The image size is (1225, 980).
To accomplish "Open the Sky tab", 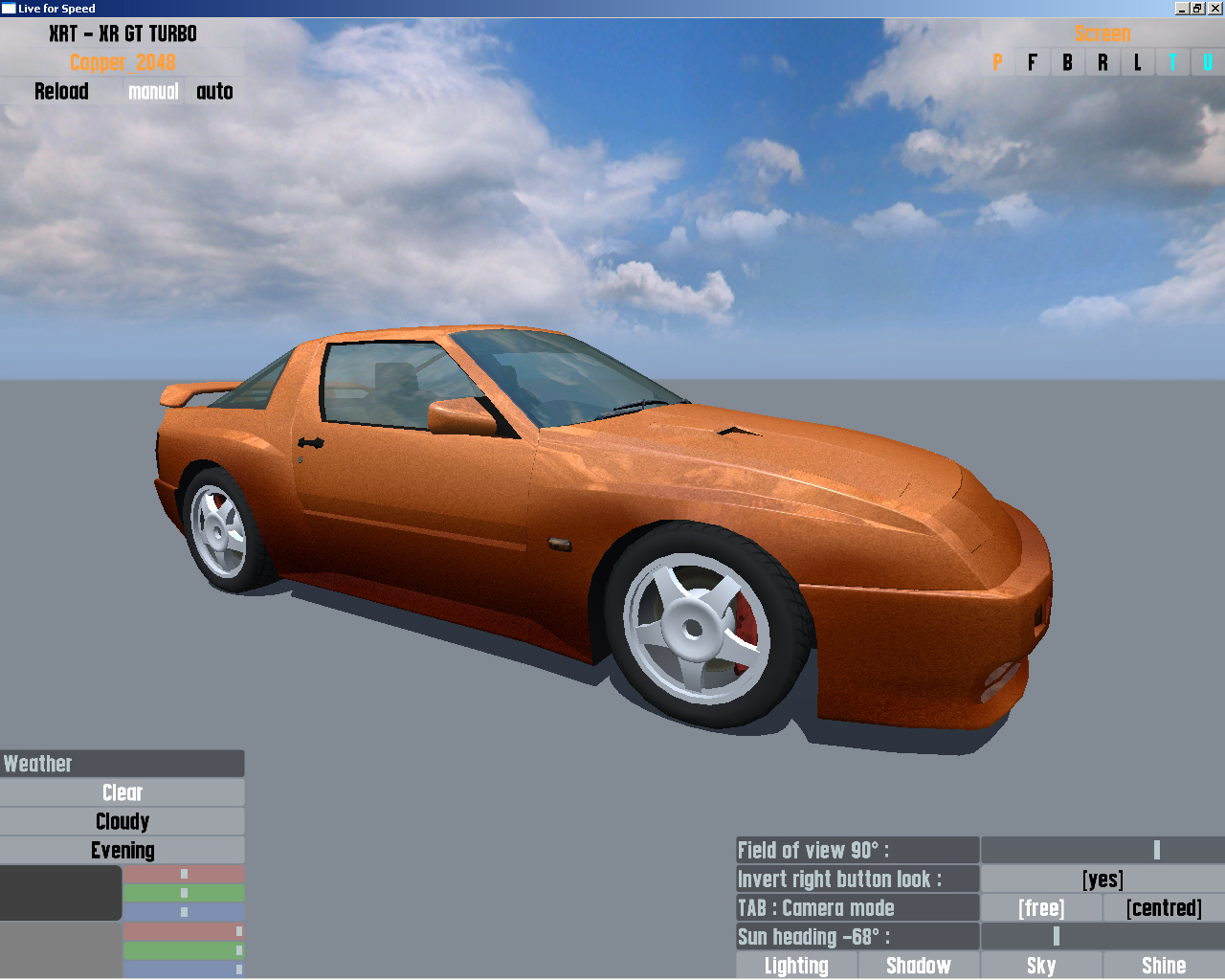I will click(1041, 966).
